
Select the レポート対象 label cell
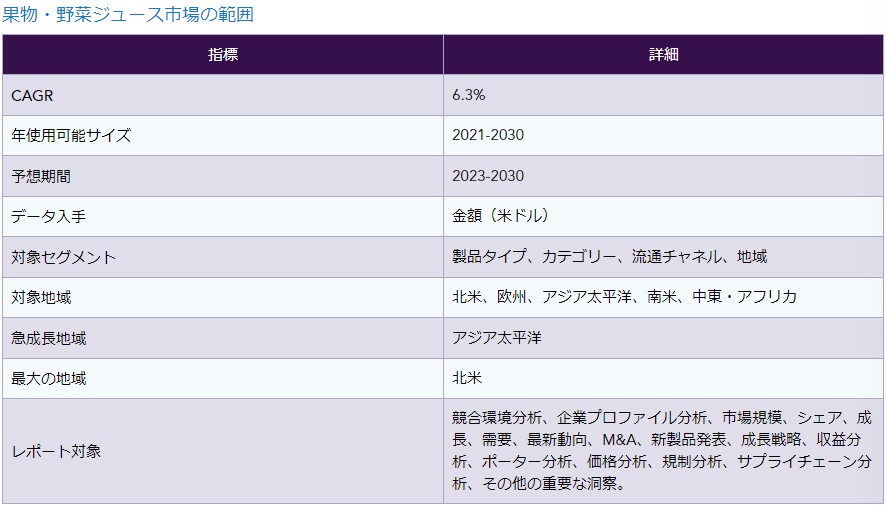coord(56,451)
